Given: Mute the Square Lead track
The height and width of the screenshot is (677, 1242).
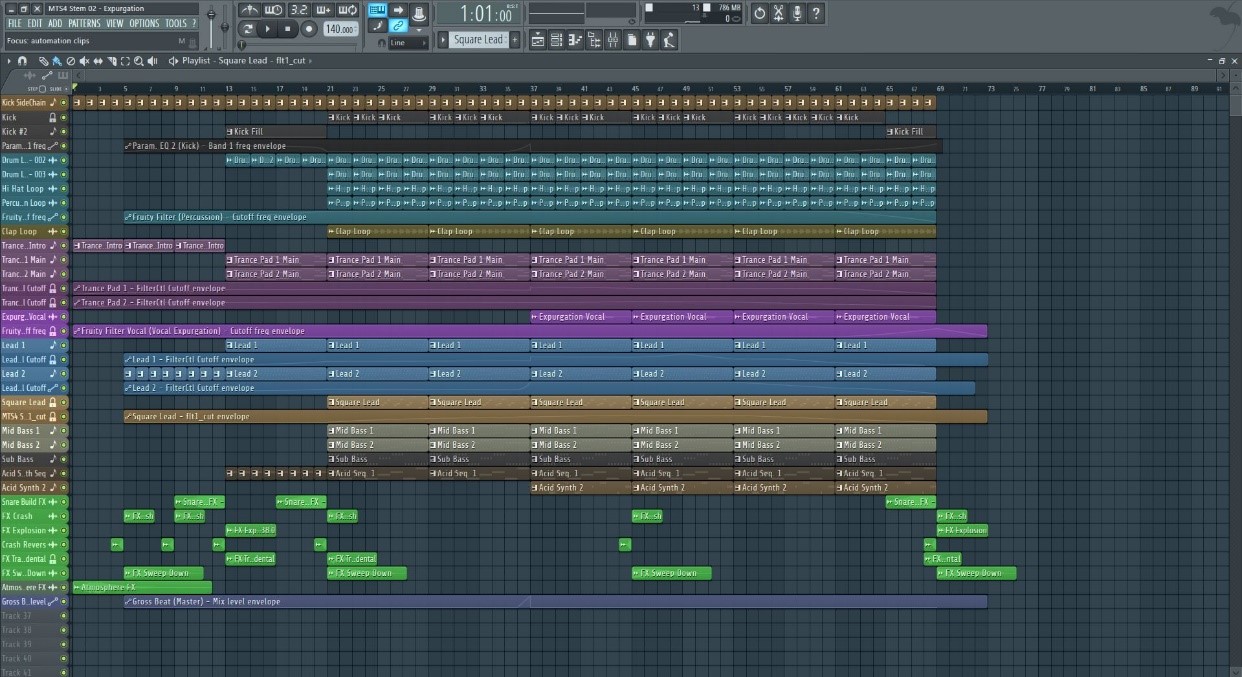Looking at the screenshot, I should (x=64, y=402).
